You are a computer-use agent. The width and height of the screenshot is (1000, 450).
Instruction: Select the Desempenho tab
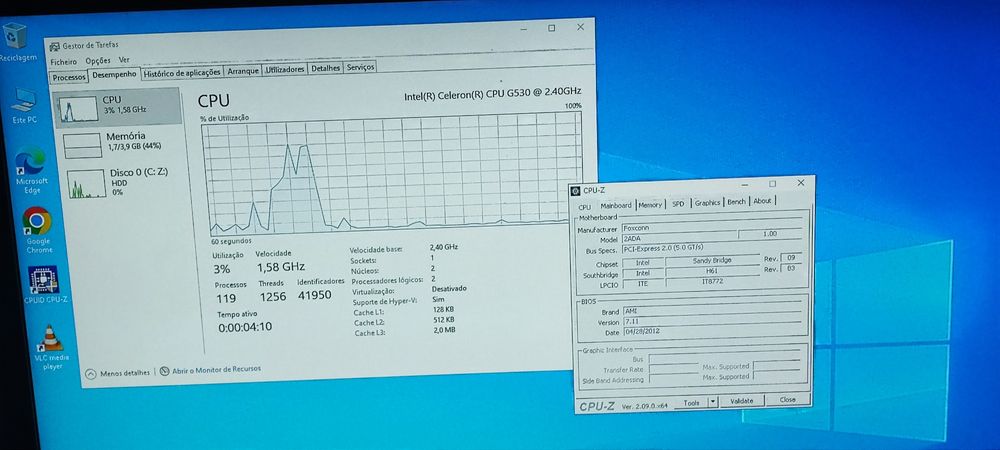(114, 75)
